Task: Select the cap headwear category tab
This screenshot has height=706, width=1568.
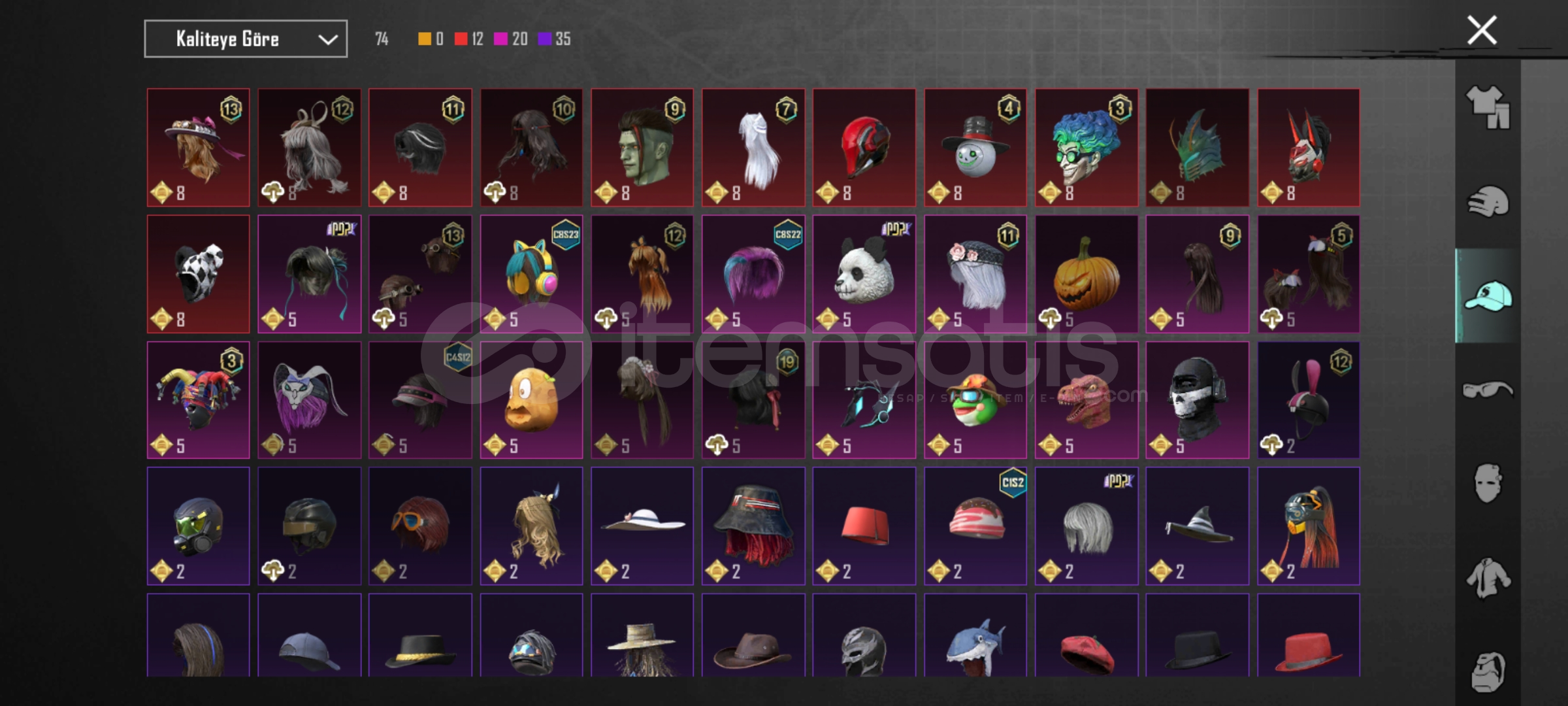Action: click(1488, 295)
